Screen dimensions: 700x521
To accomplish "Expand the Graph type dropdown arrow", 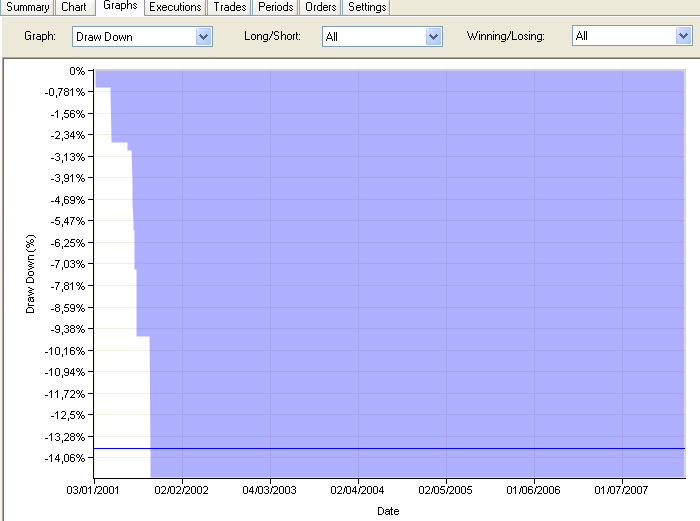I will 203,37.
